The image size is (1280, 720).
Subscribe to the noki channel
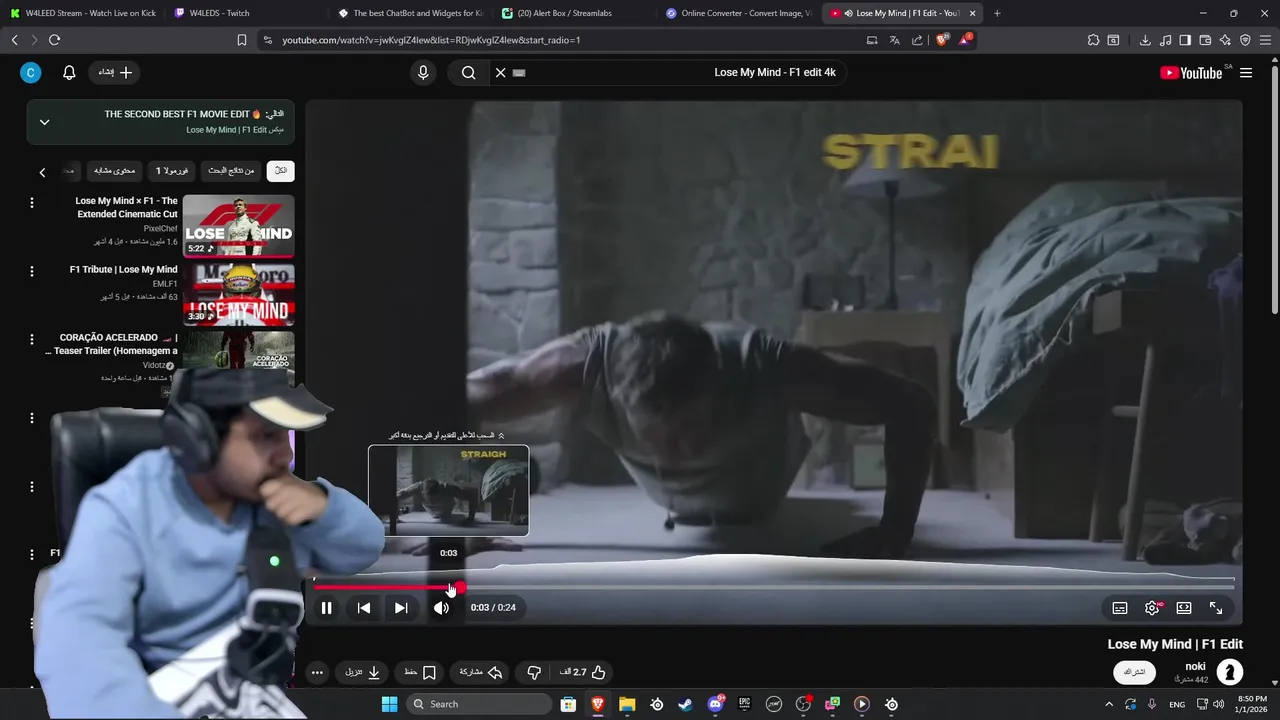[x=1134, y=672]
